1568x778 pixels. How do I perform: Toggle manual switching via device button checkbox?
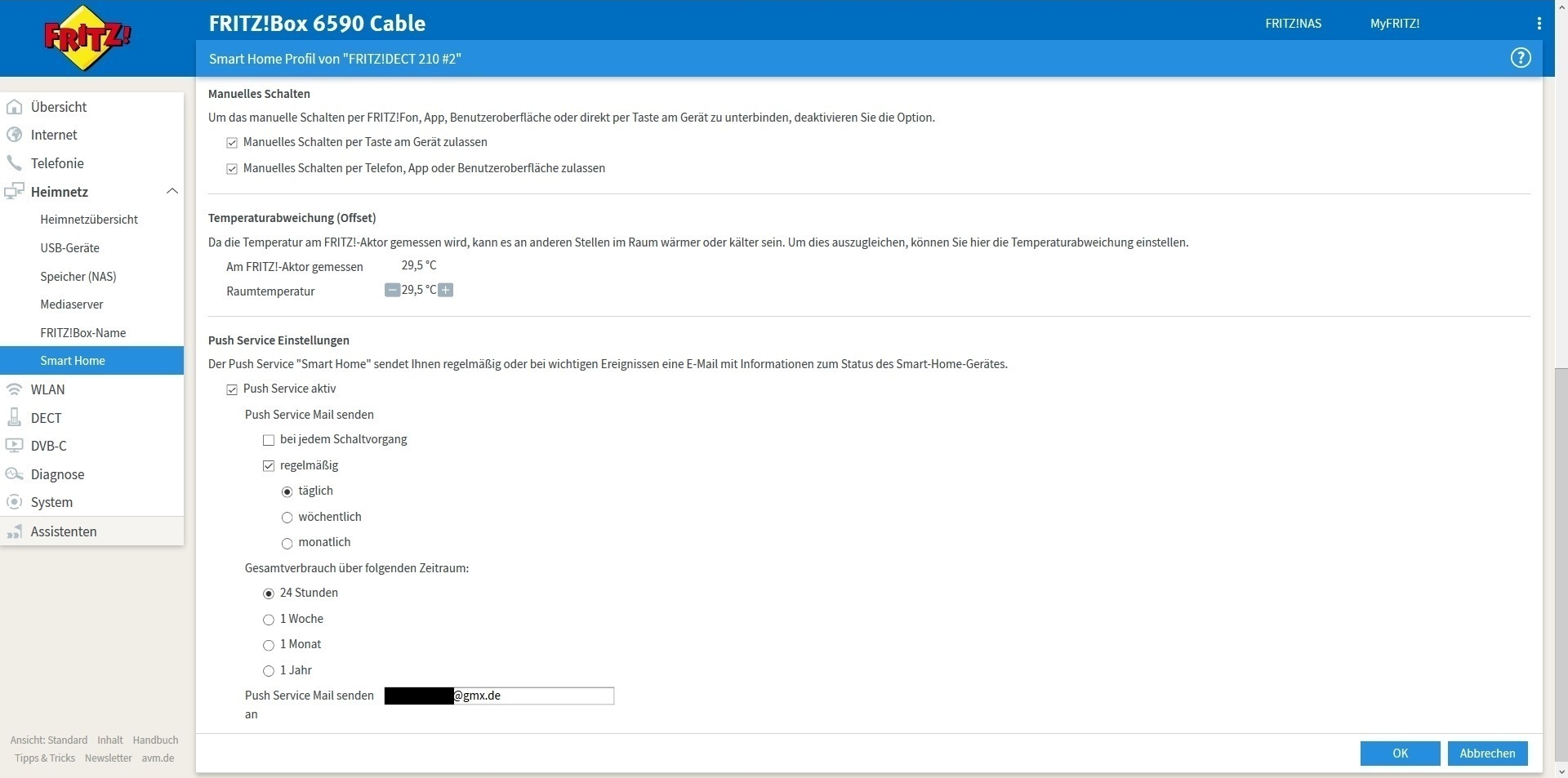tap(232, 143)
